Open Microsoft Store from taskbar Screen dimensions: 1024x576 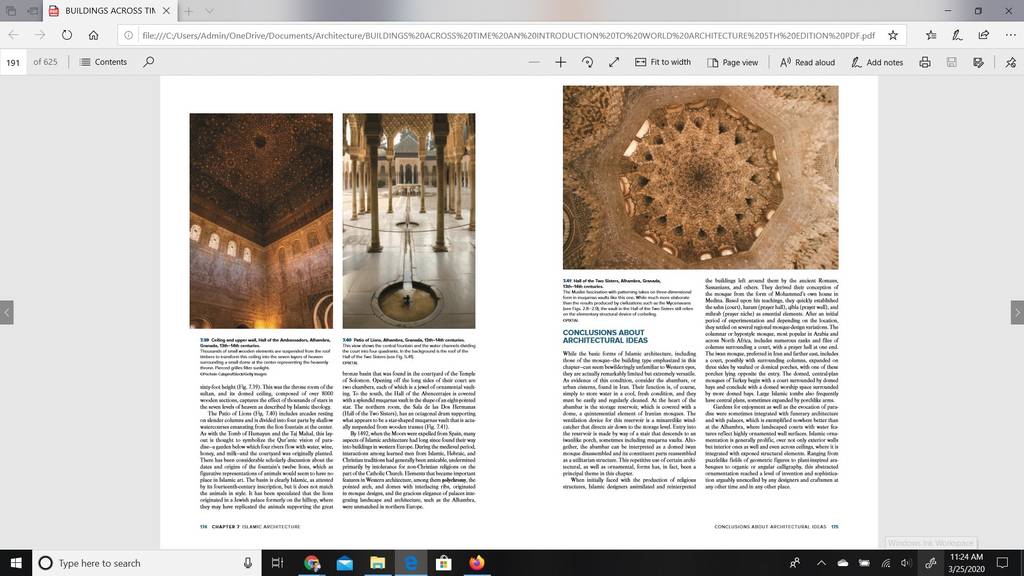[443, 563]
